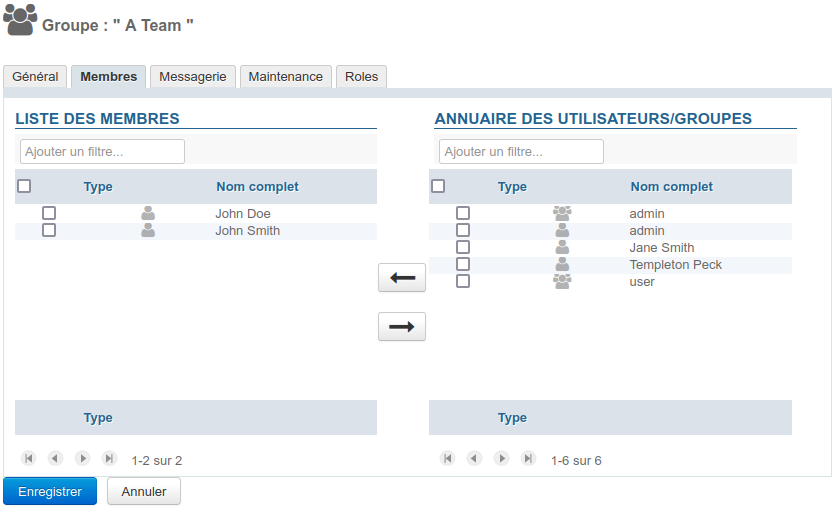Switch to the Messagerie tab
832x507 pixels.
click(193, 77)
